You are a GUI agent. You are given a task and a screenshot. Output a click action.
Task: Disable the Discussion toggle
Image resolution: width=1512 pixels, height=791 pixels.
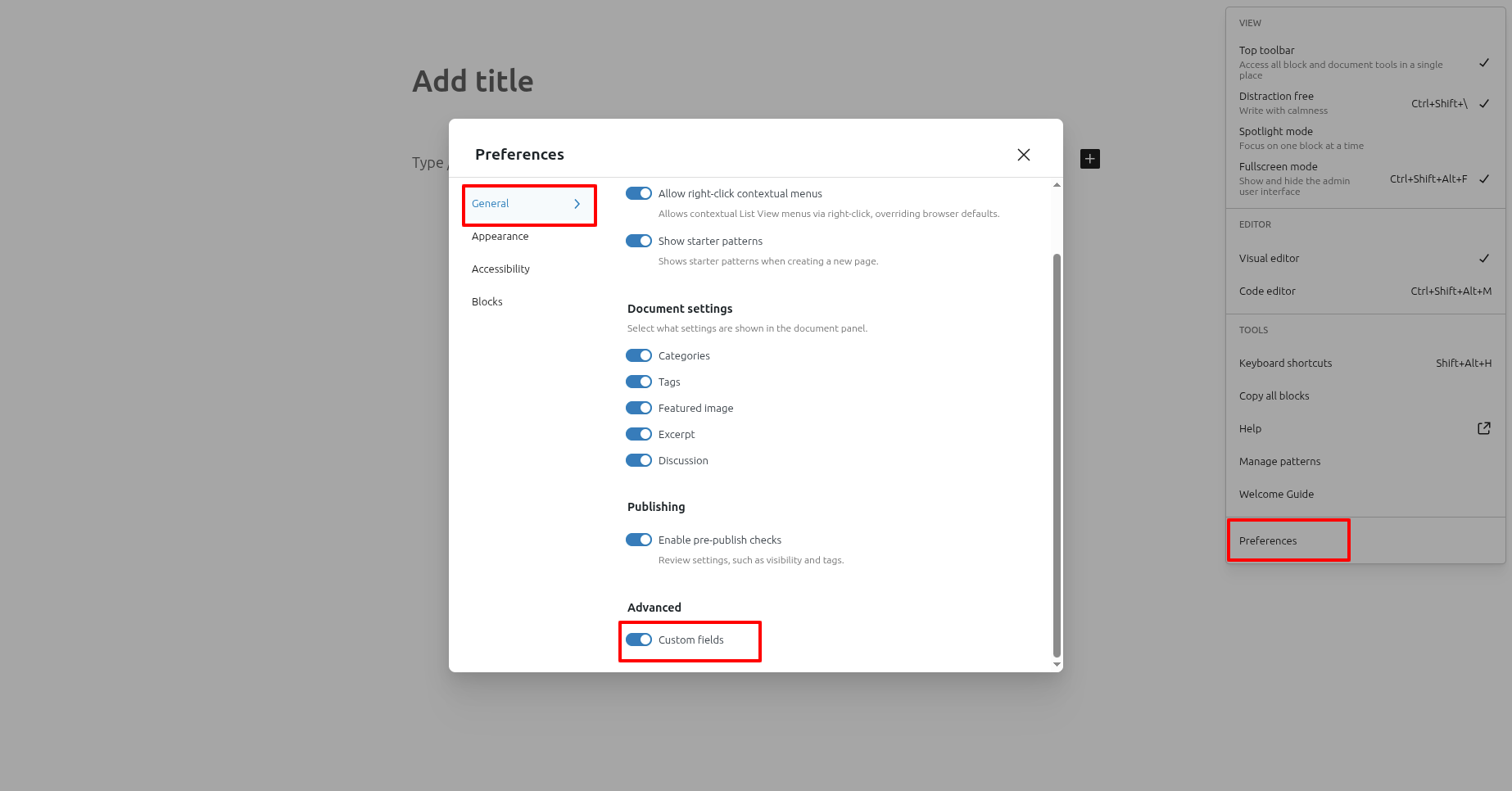[639, 461]
